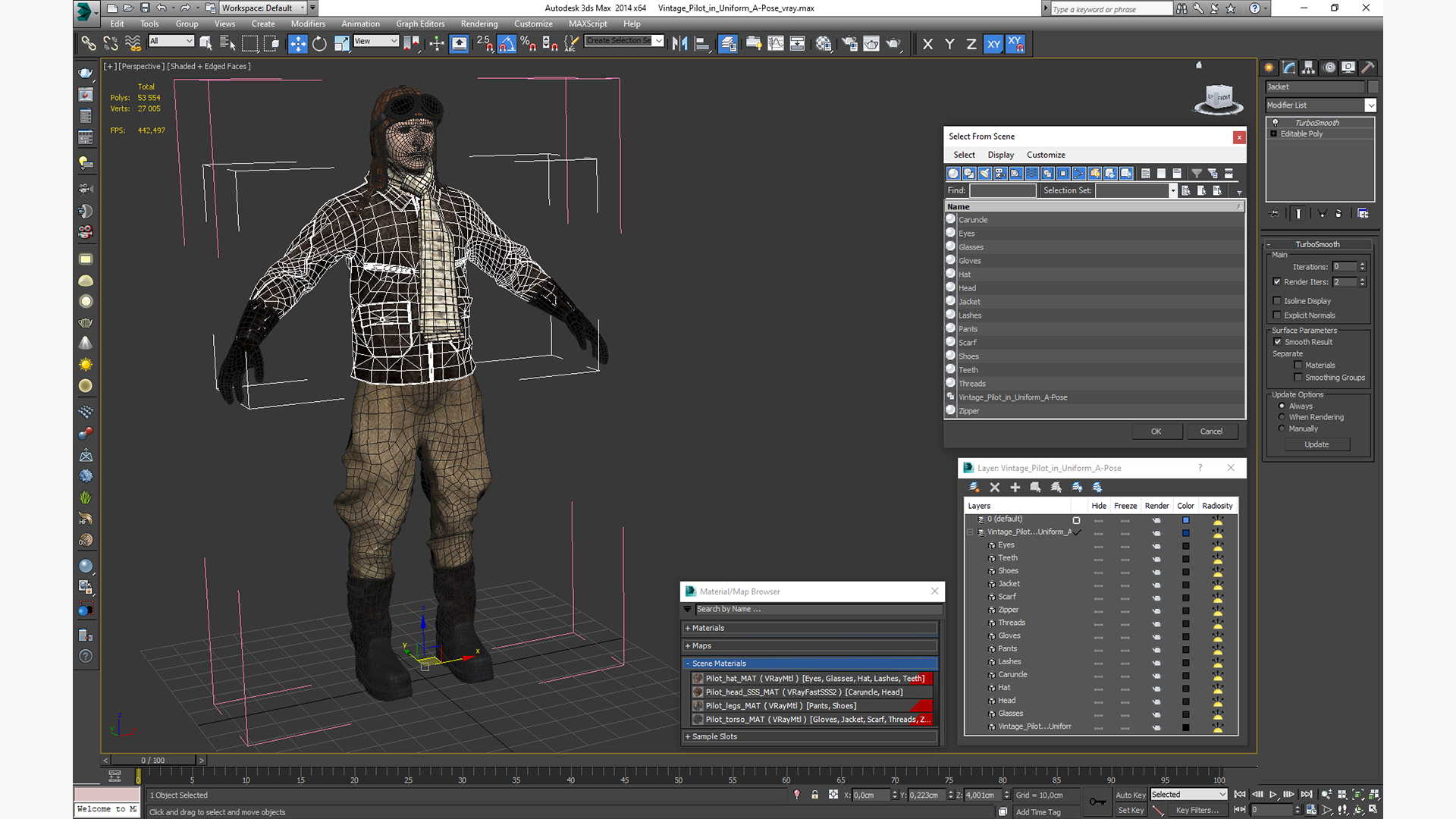The height and width of the screenshot is (819, 1456).
Task: Open the Graph Editors menu
Action: 420,24
